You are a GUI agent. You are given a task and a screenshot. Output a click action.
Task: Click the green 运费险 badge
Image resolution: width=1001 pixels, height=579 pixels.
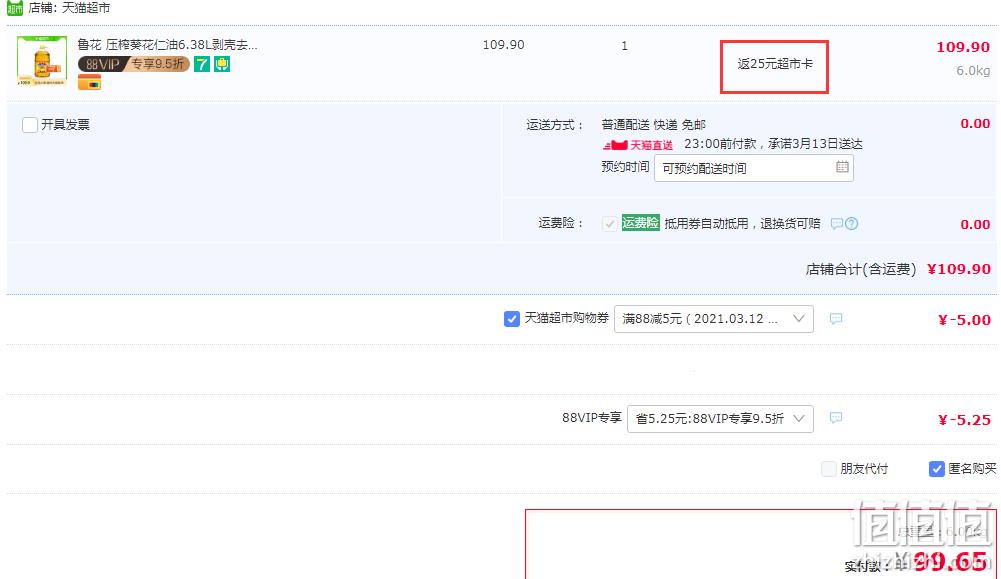(x=640, y=223)
